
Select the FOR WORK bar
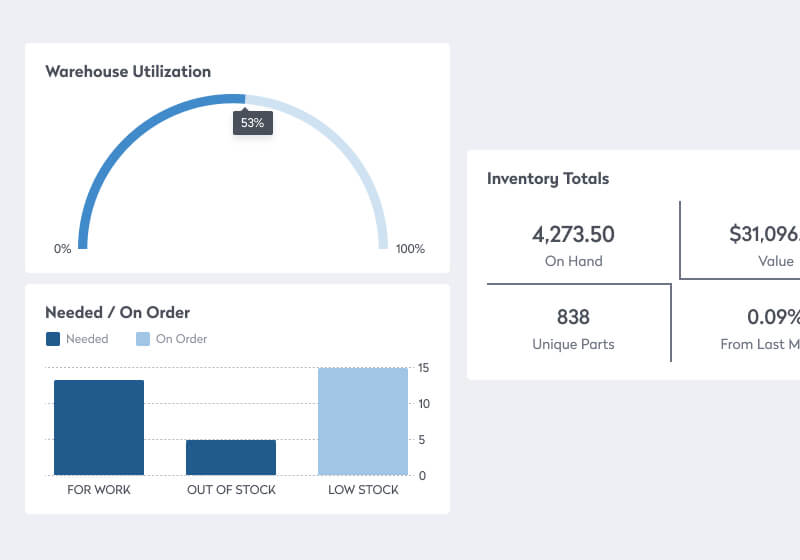pos(99,427)
